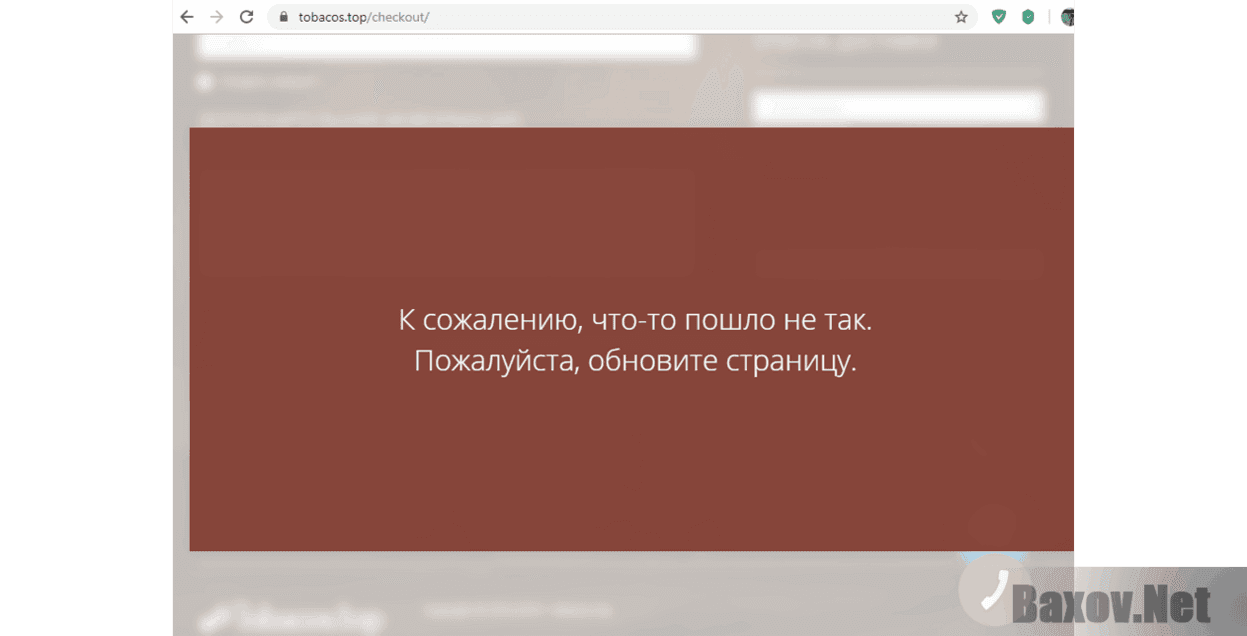Click the blurred footer text link
Viewport: 1247px width, 636px height.
point(517,609)
